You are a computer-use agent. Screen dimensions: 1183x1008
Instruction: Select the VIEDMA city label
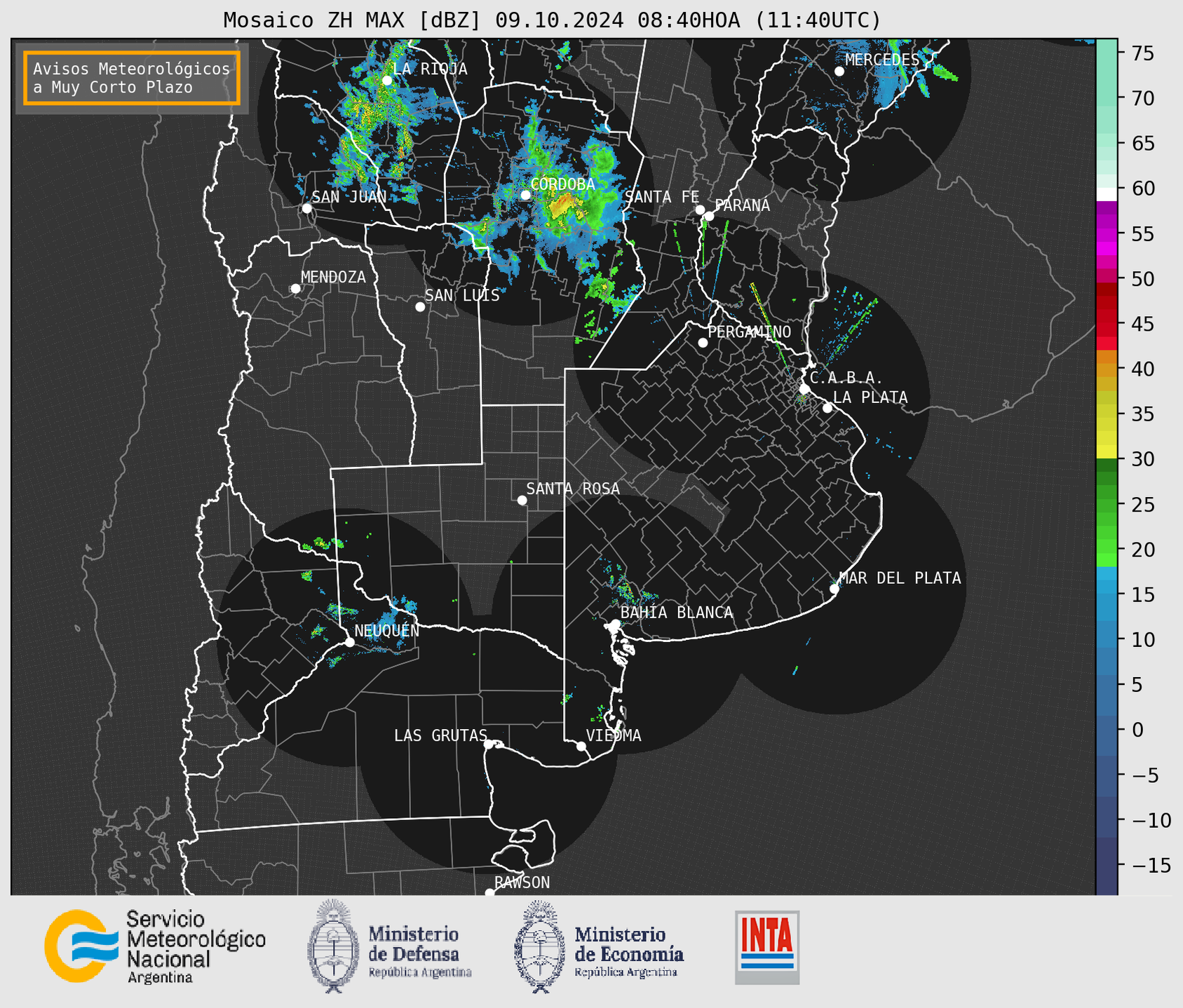614,735
